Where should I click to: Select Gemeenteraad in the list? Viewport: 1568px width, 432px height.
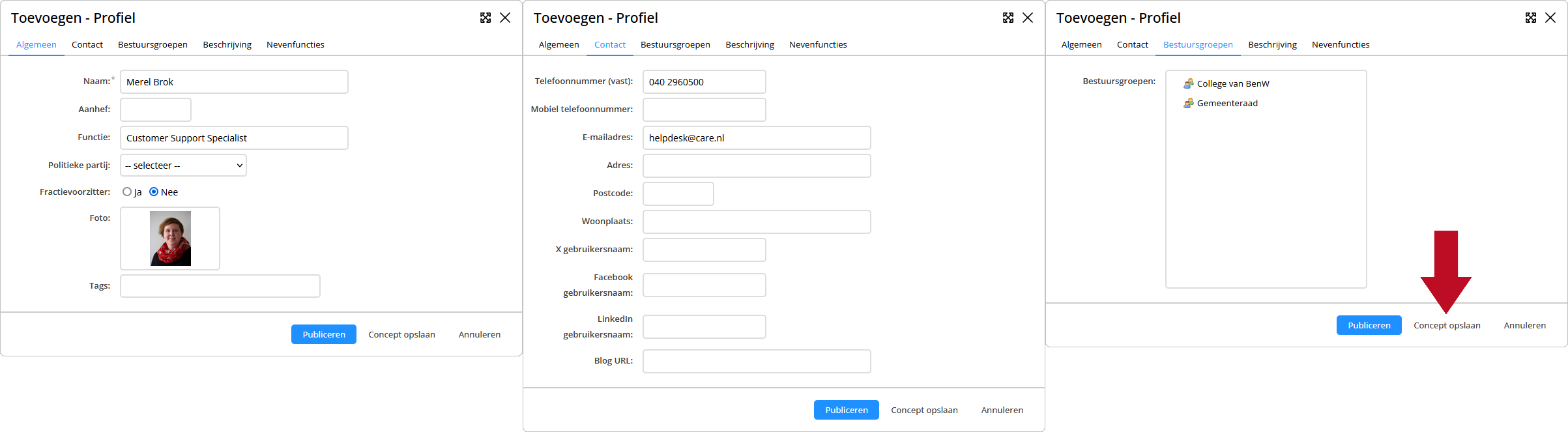[x=1227, y=103]
